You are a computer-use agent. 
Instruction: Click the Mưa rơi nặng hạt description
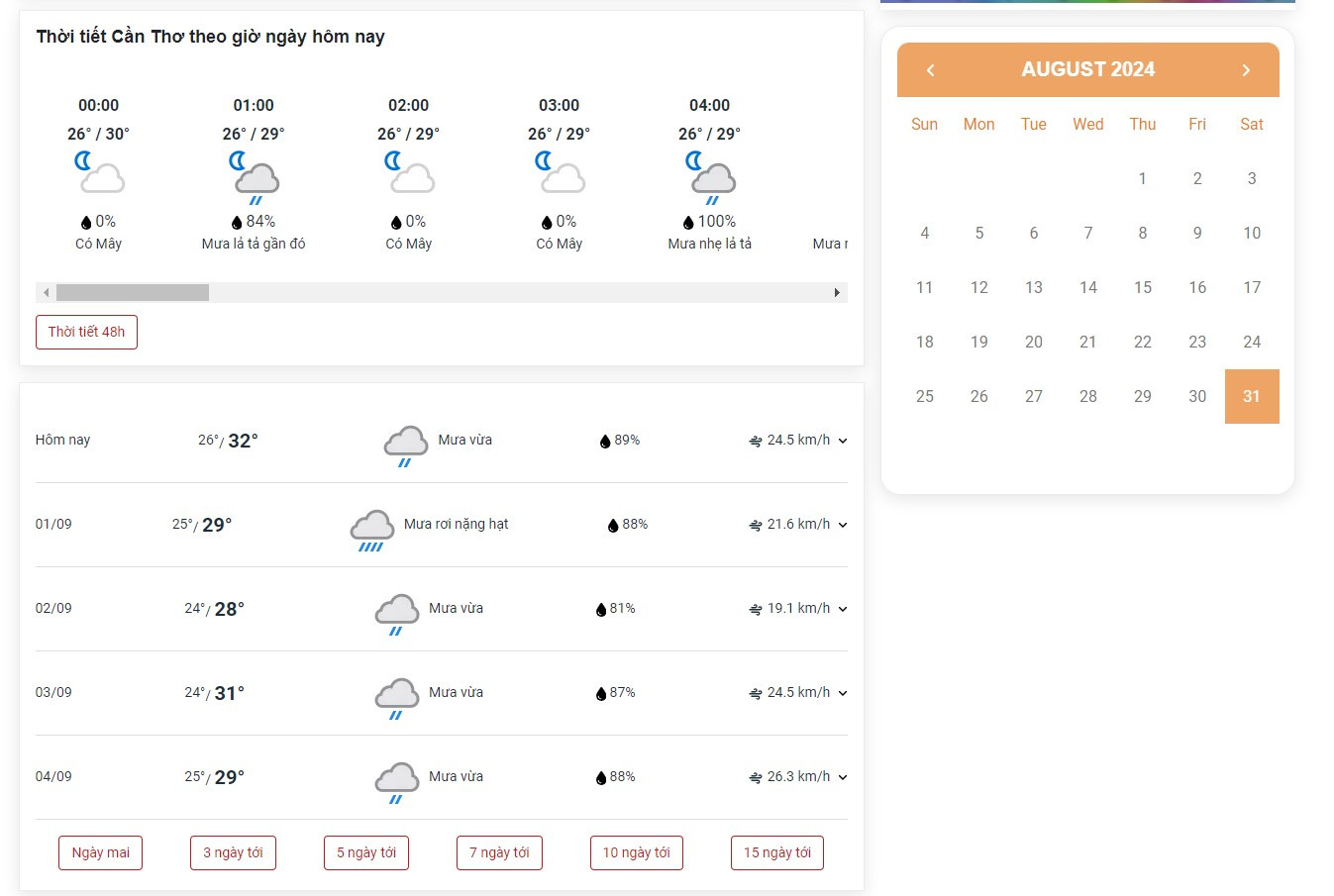456,524
